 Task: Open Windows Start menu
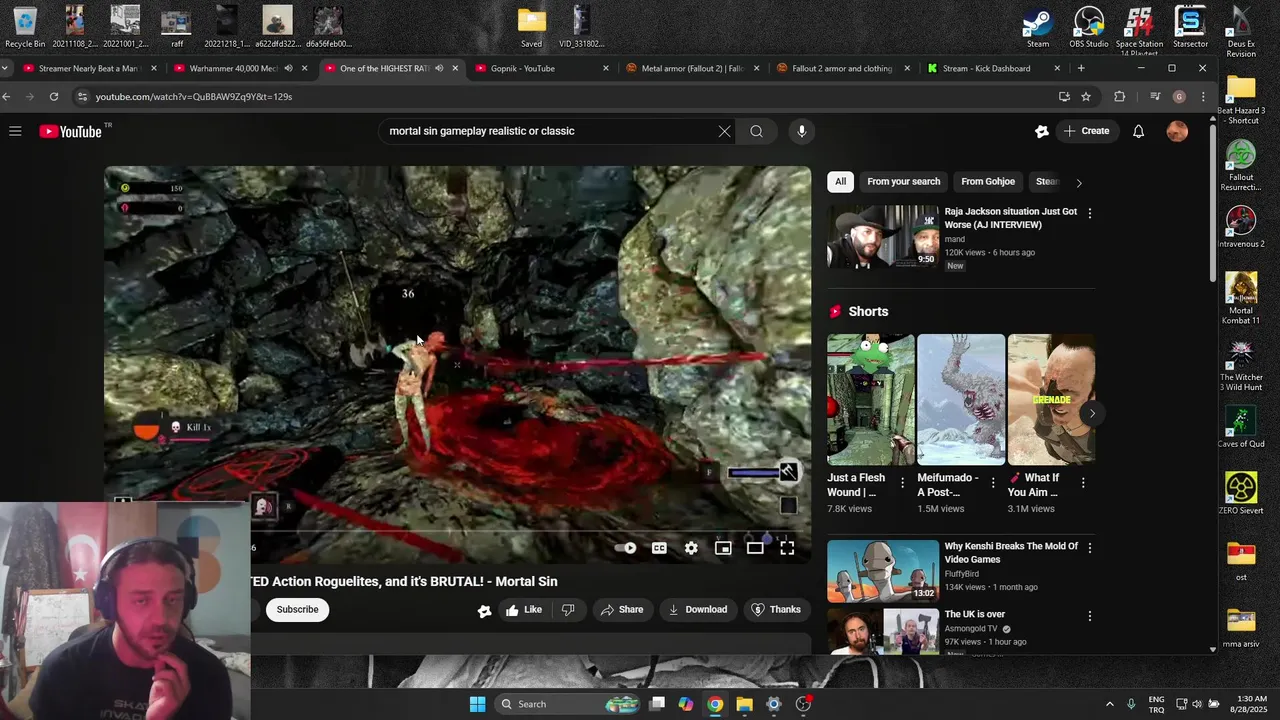click(478, 704)
